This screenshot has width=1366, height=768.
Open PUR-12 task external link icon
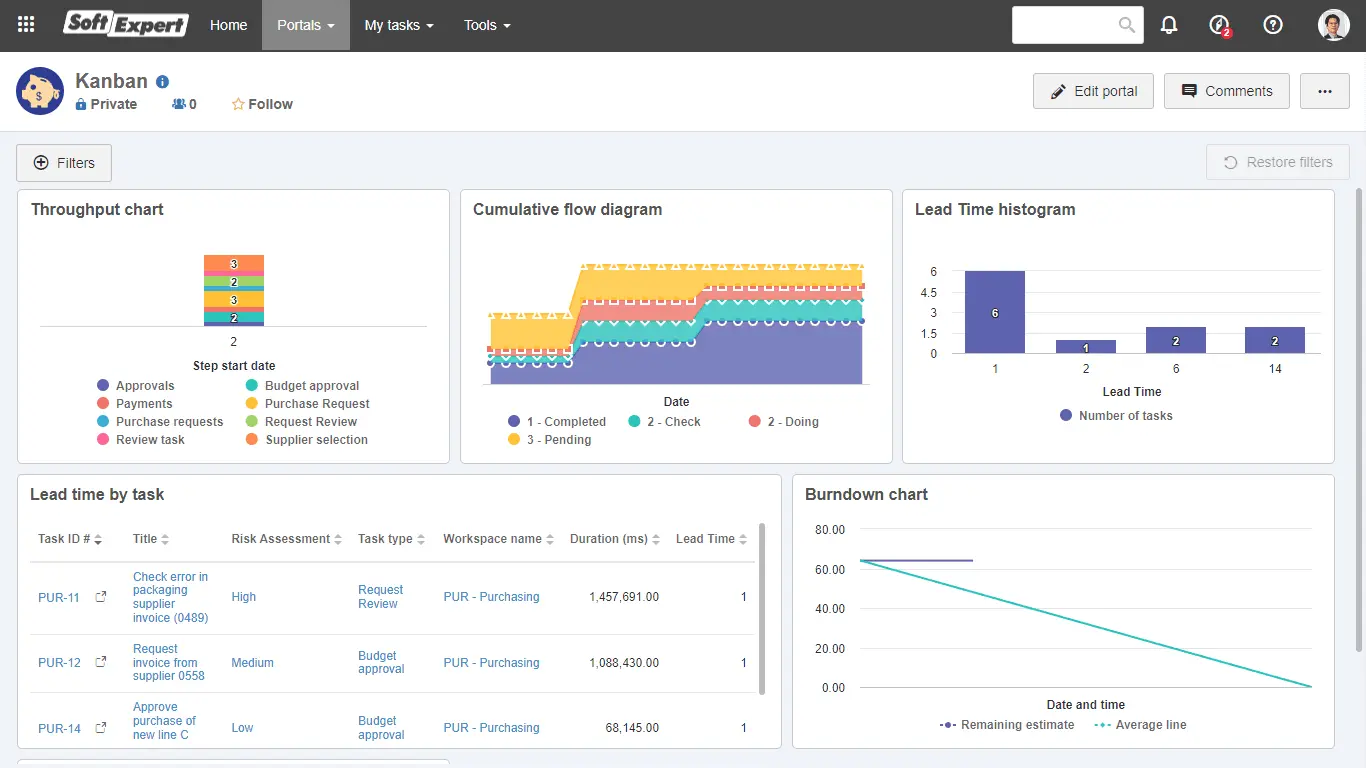coord(101,662)
